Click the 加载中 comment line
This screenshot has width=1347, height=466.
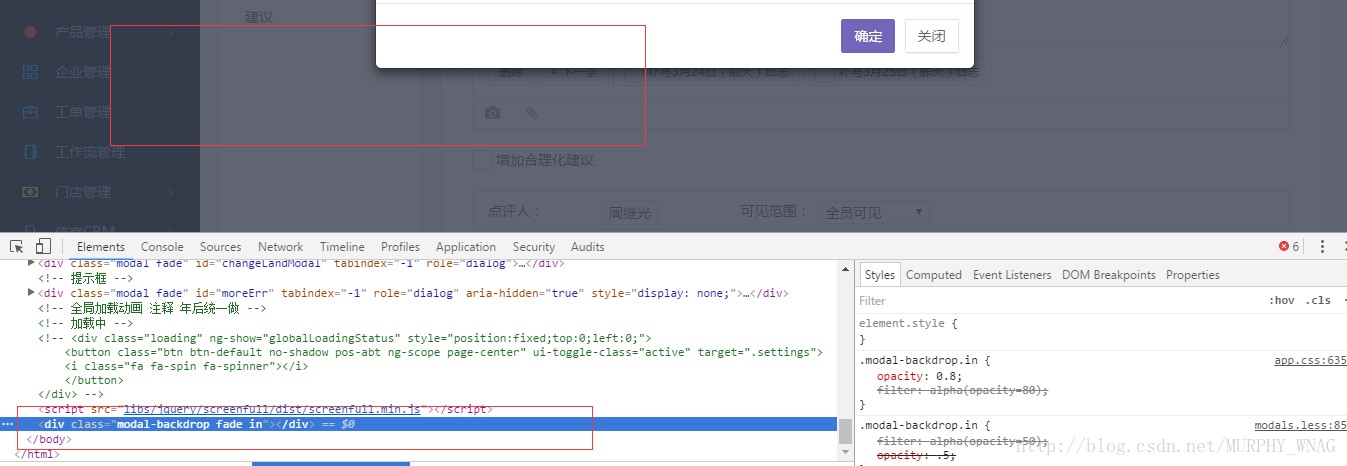point(85,324)
